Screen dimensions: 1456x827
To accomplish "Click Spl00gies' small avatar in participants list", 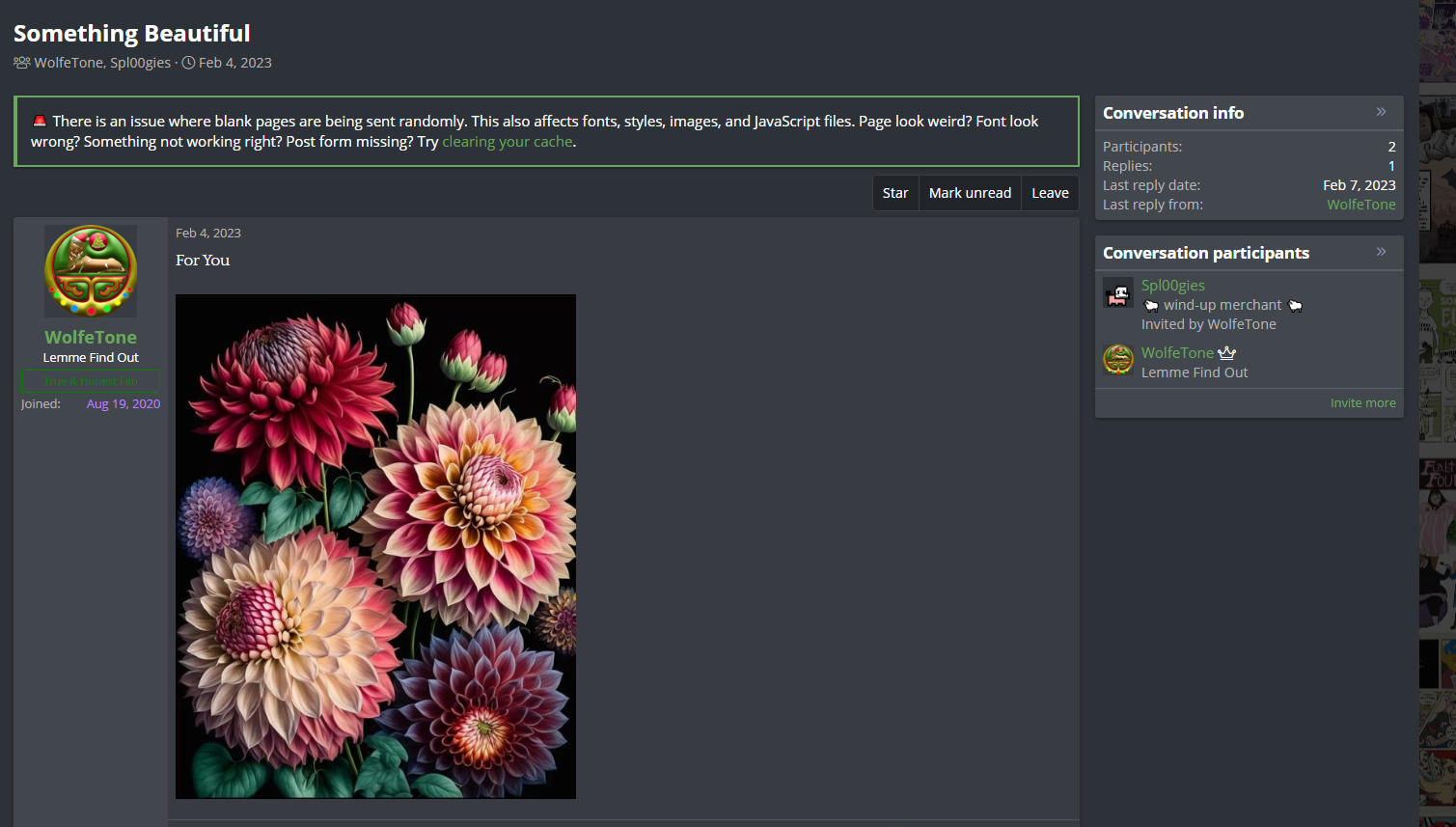I will (x=1118, y=293).
